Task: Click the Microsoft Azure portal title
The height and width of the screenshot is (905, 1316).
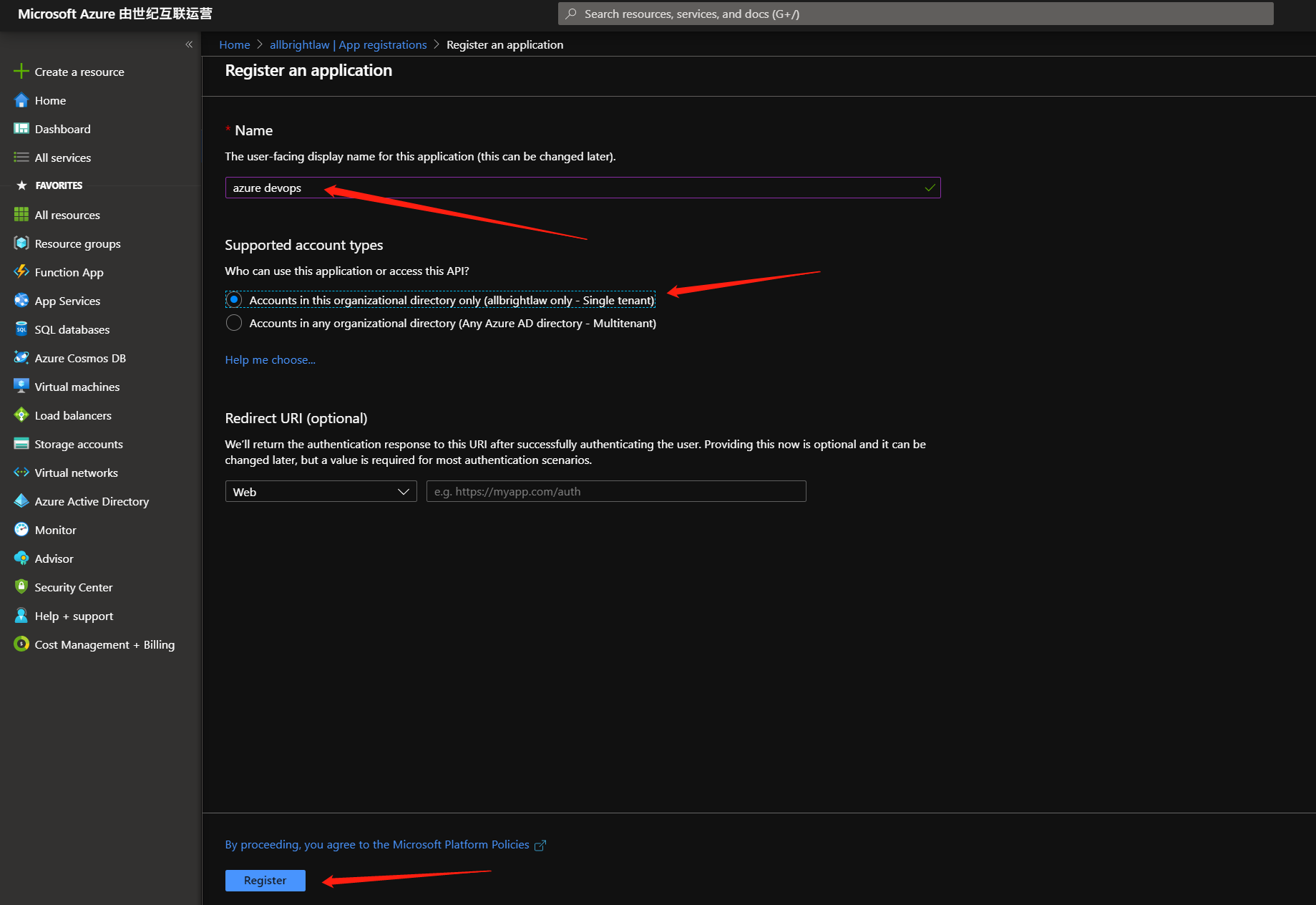Action: pos(115,14)
